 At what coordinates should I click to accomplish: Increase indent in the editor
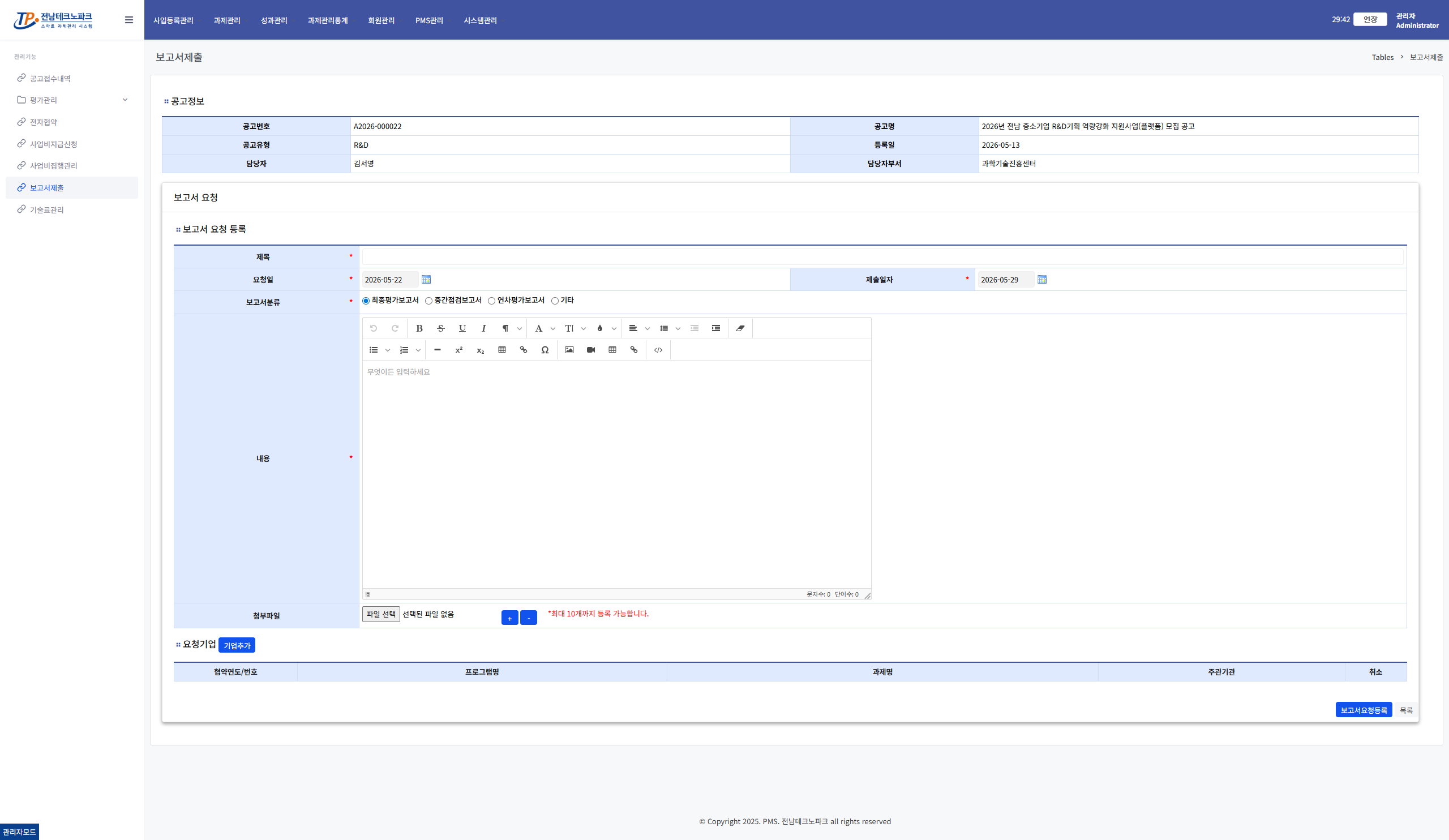tap(716, 328)
